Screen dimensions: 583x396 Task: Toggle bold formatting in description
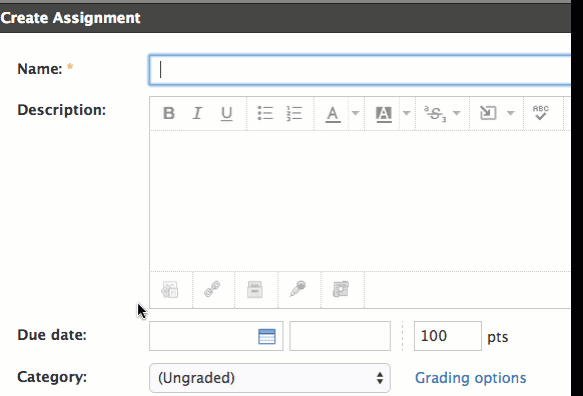pyautogui.click(x=169, y=113)
